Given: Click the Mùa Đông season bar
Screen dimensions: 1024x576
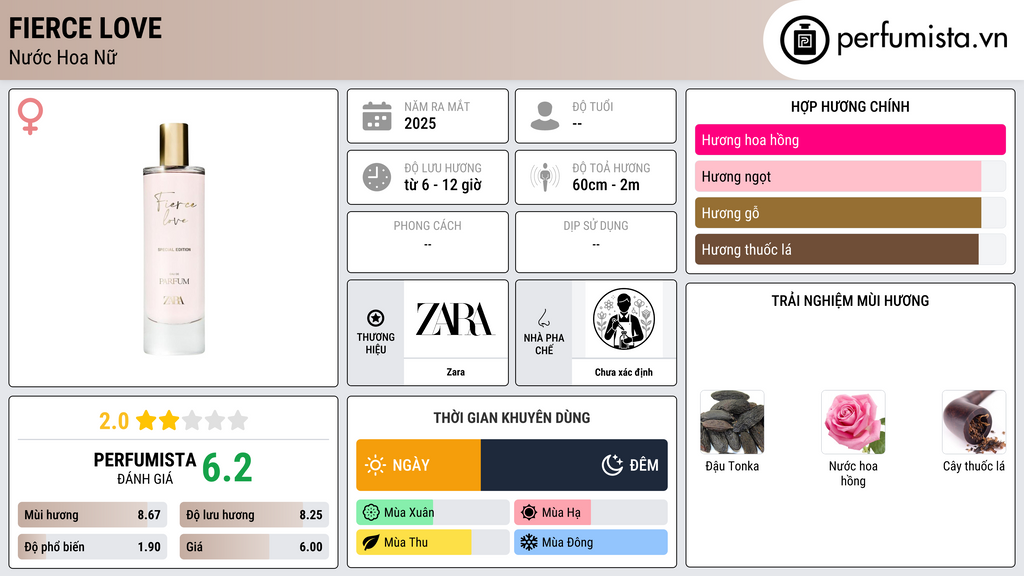Looking at the screenshot, I should point(591,543).
